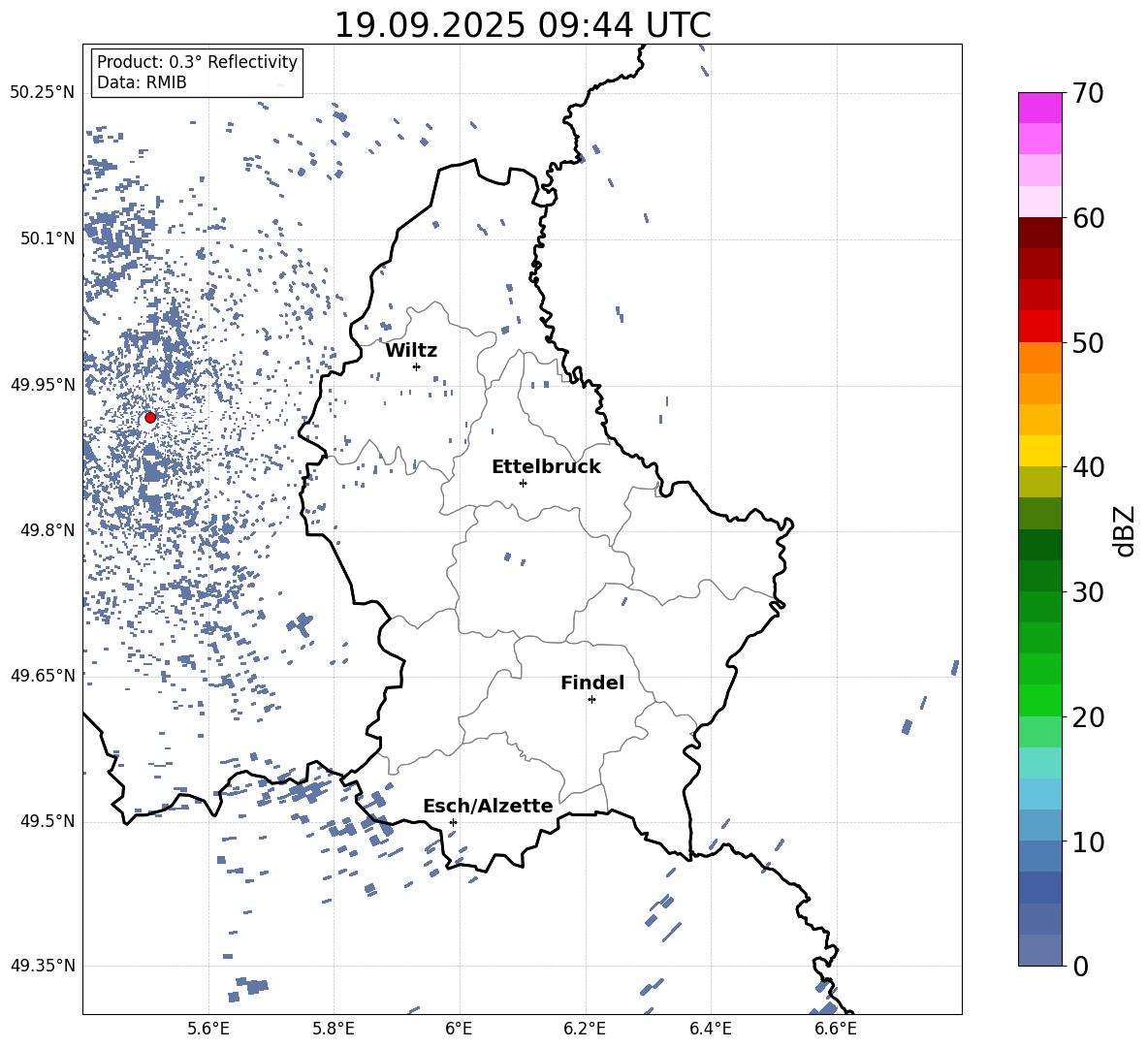Click the Findel city label
This screenshot has width=1148, height=1048.
pos(592,683)
